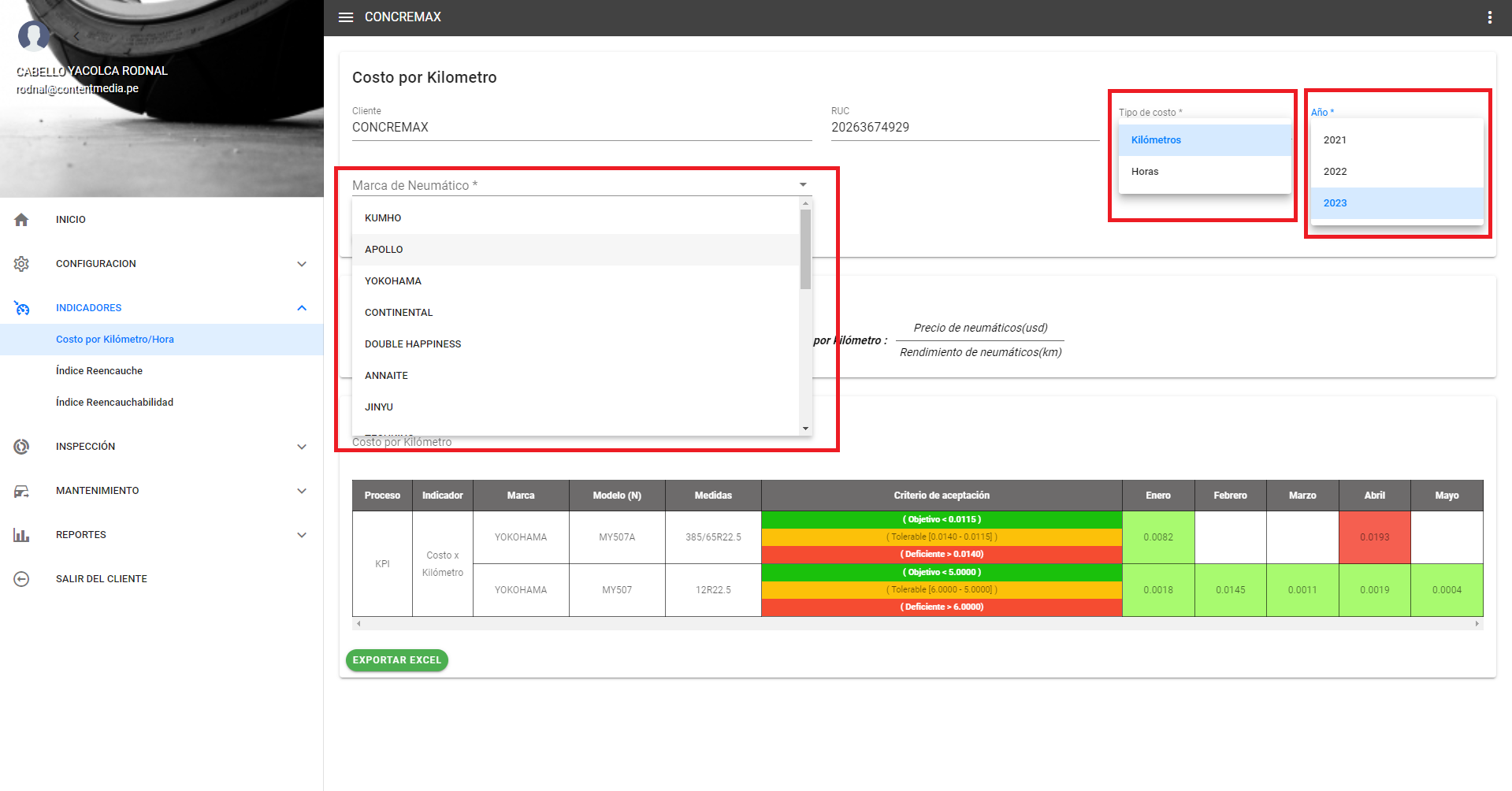Click the Reportes bar chart icon
1512x791 pixels.
[21, 535]
